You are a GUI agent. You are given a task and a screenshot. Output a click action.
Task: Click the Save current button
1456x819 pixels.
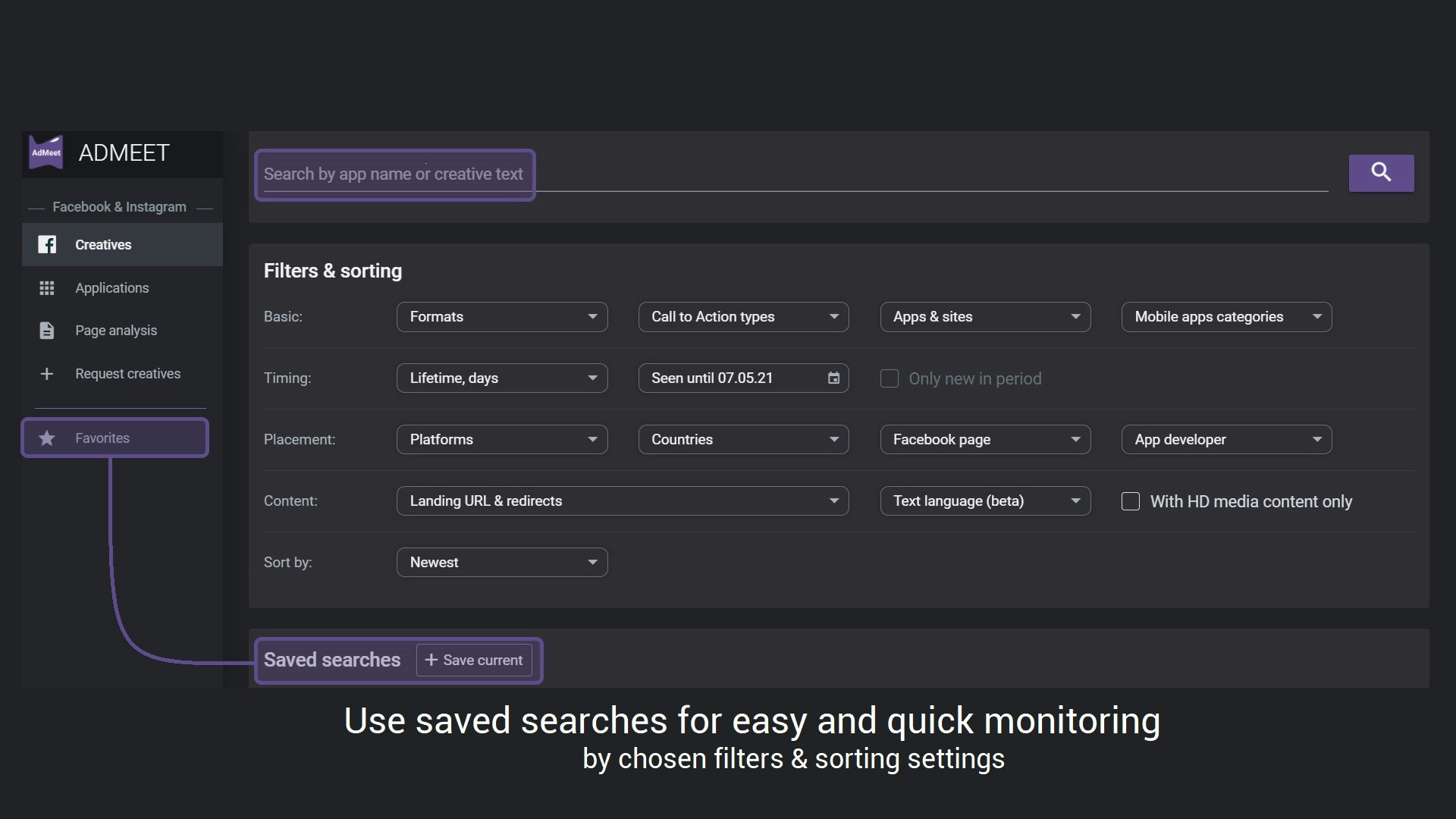(x=474, y=660)
